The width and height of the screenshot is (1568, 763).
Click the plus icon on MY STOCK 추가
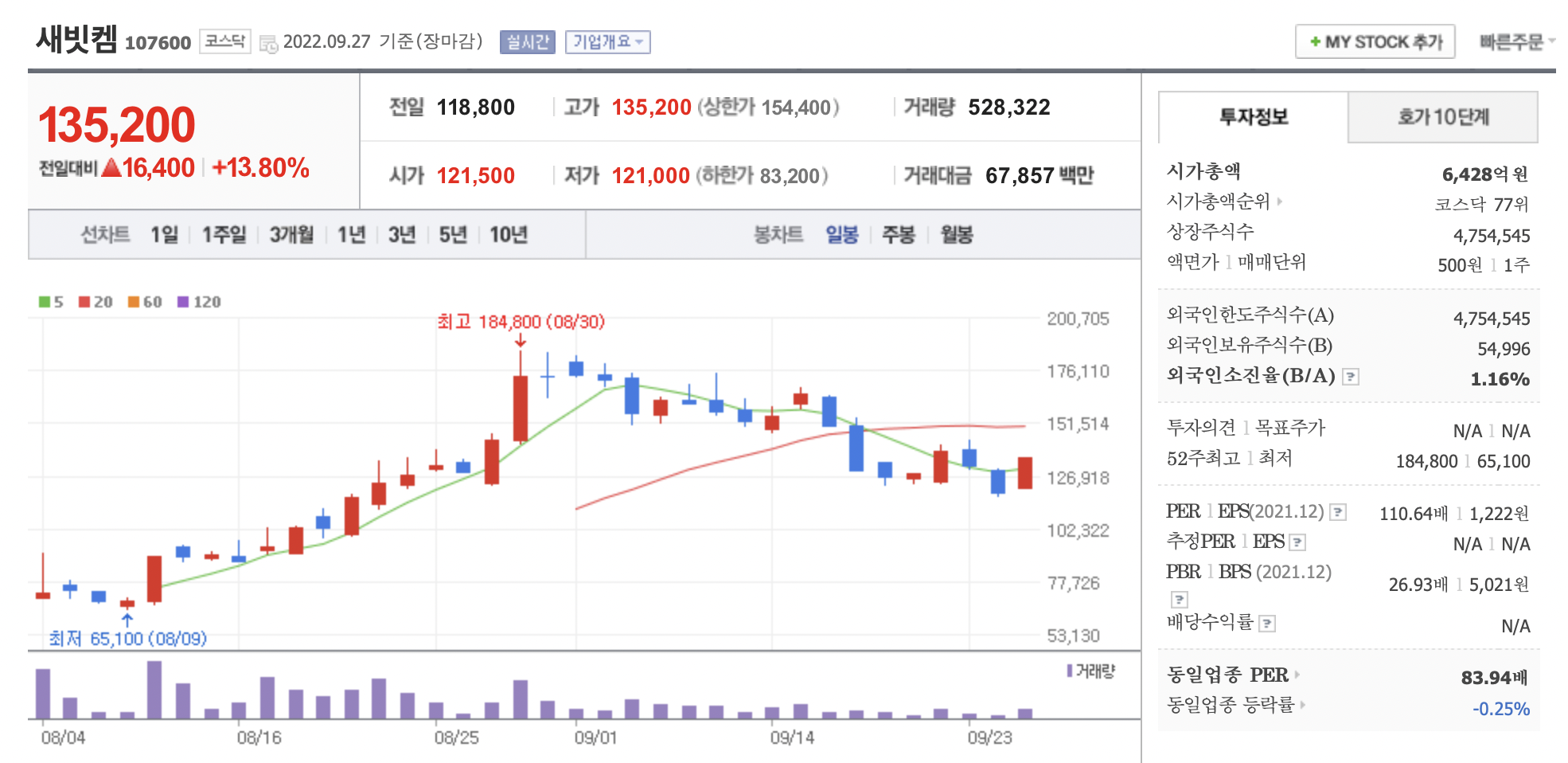(1315, 41)
